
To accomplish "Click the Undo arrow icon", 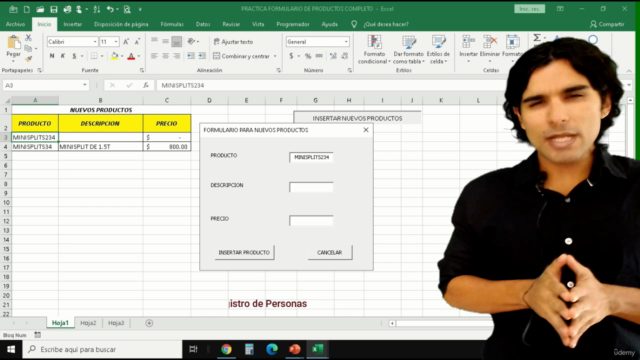I will tap(110, 9).
